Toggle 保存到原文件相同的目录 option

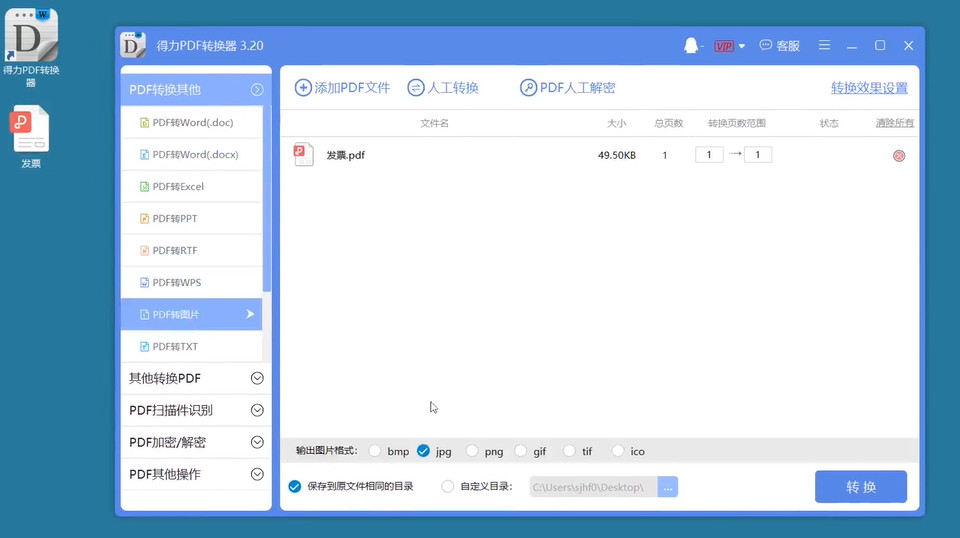(294, 487)
